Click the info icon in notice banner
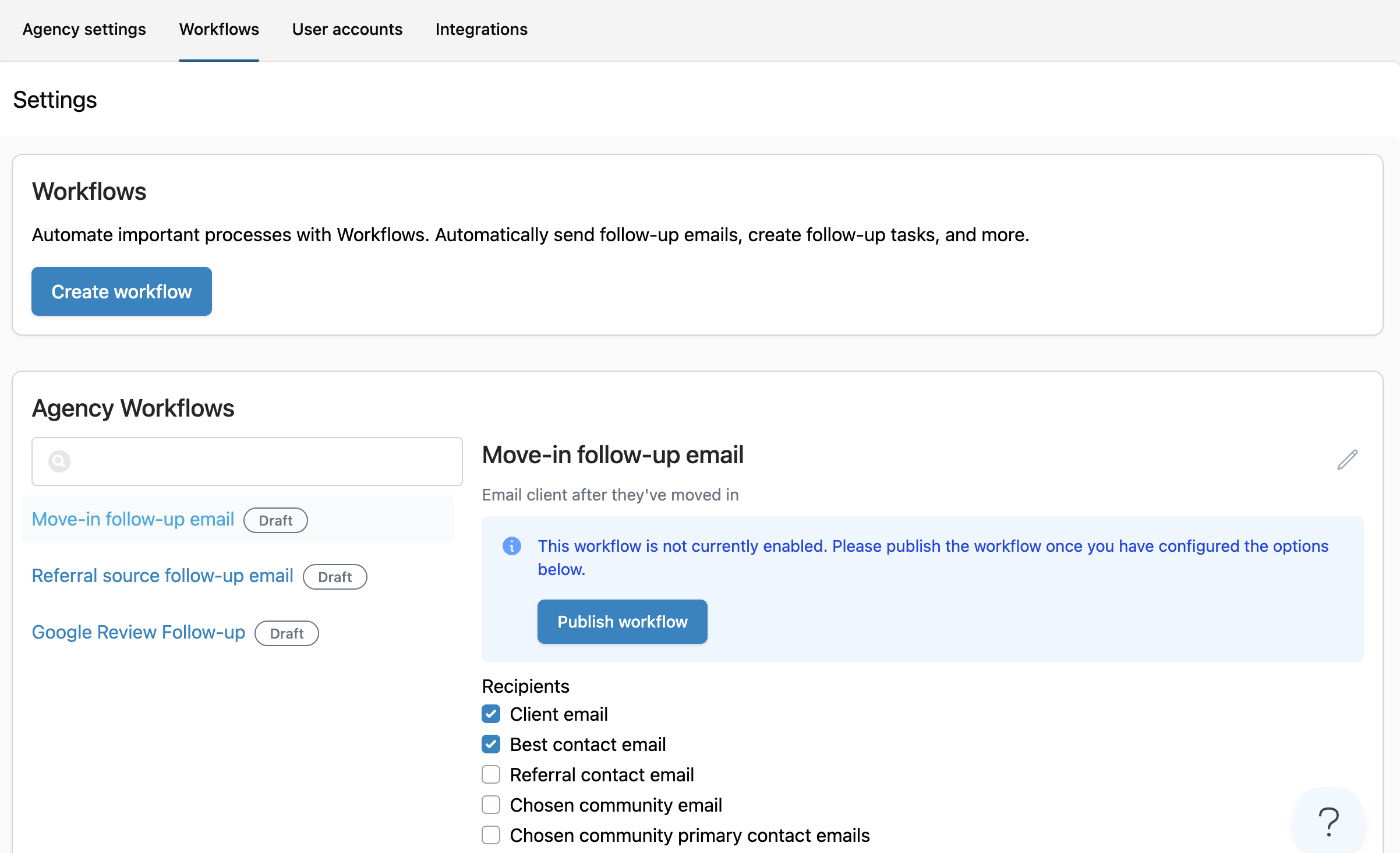The width and height of the screenshot is (1400, 853). [x=511, y=546]
